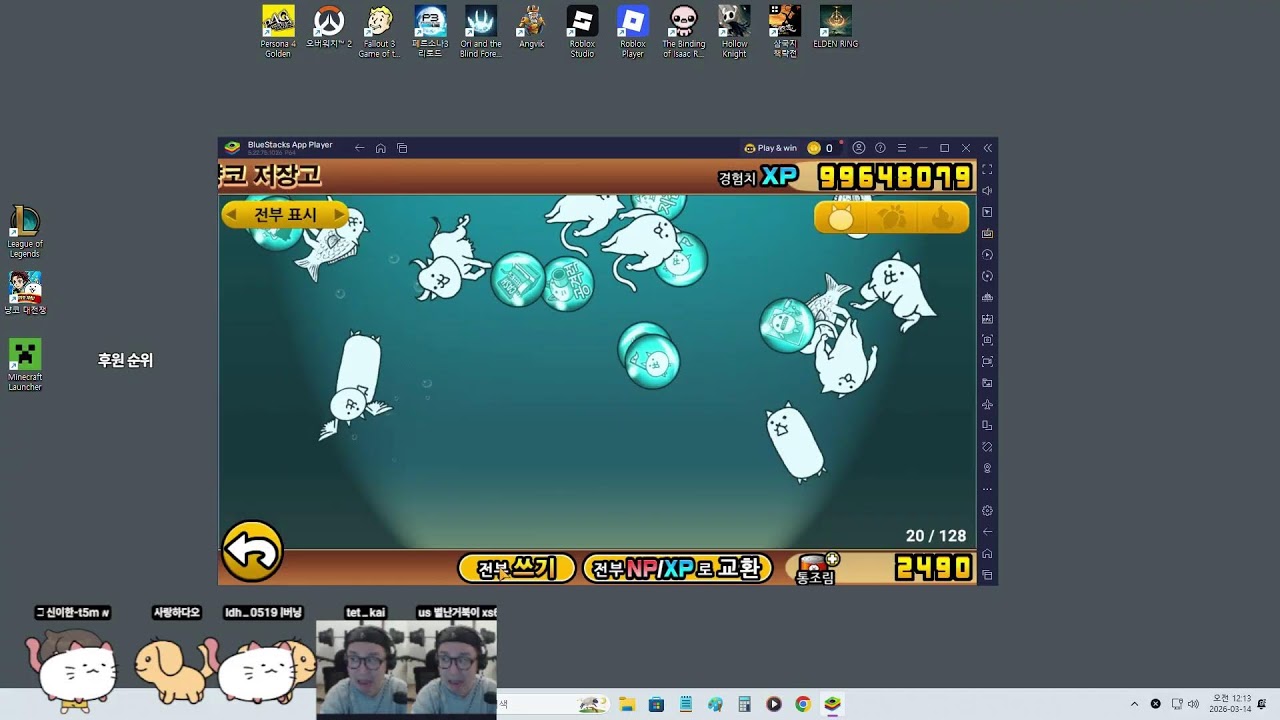Screen dimensions: 1280x720
Task: Open the BlueStacks sidebar settings gear
Action: coord(987,510)
